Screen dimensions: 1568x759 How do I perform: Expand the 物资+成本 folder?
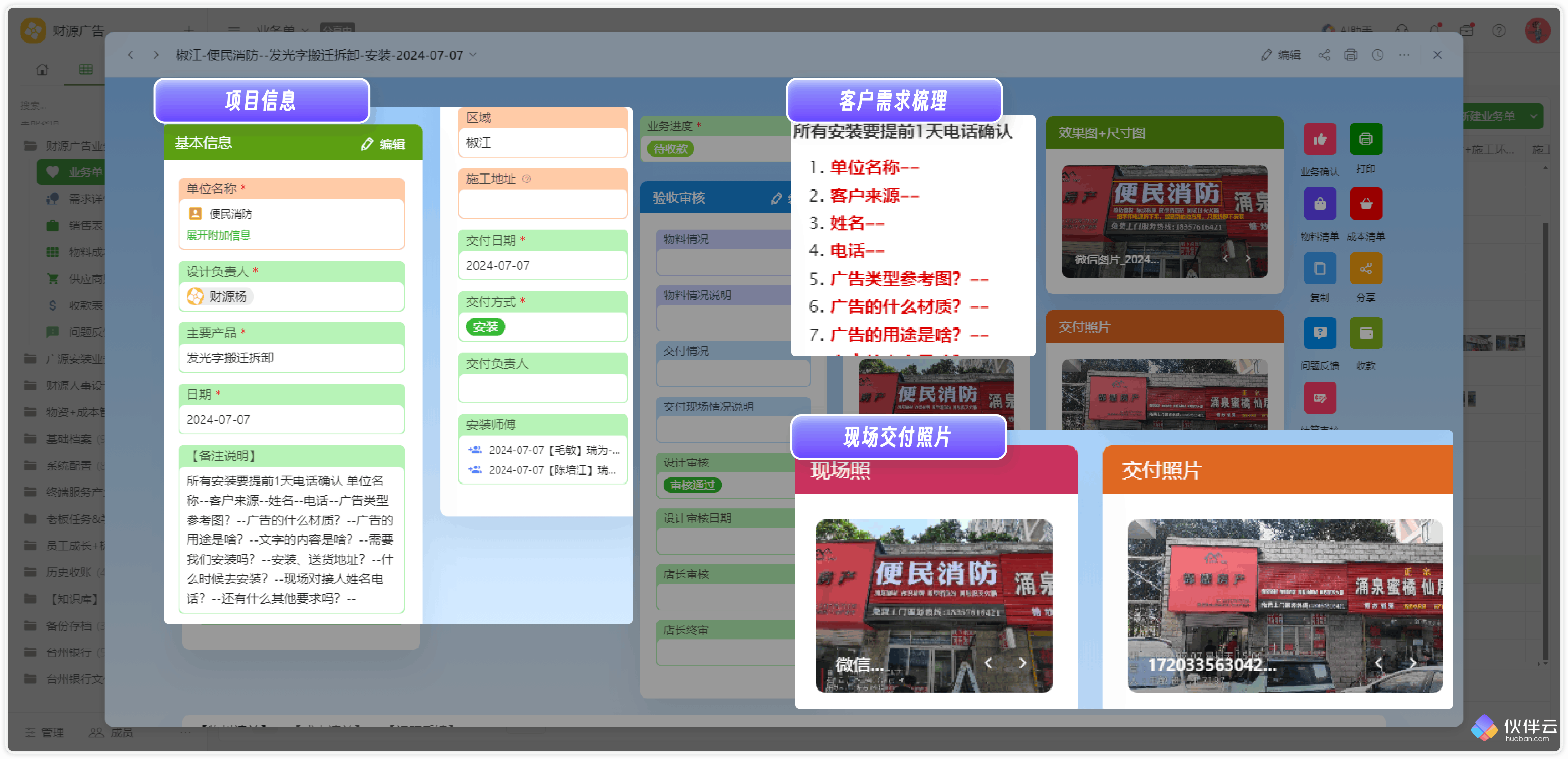[x=30, y=412]
